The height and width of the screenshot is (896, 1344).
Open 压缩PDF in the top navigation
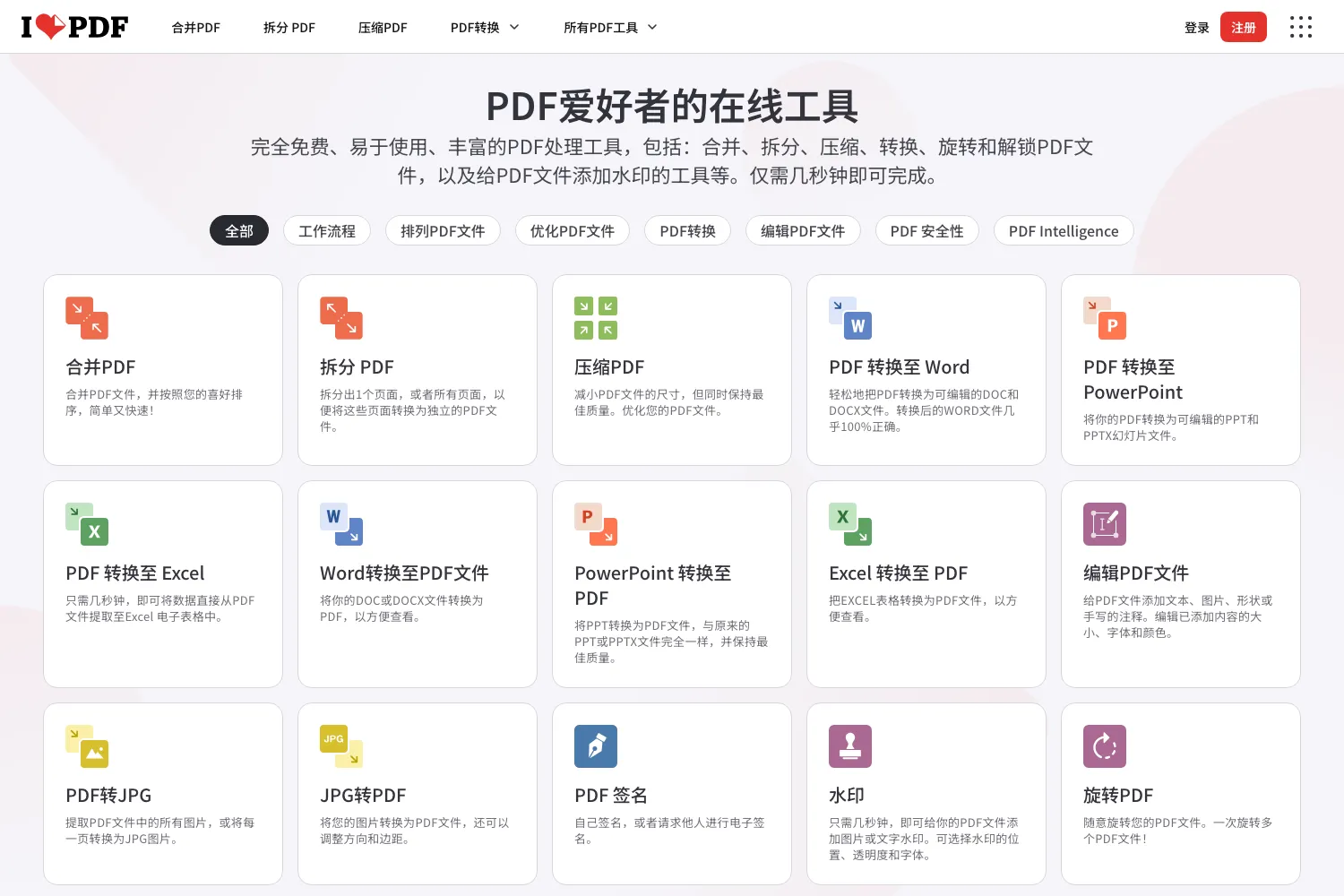click(383, 28)
